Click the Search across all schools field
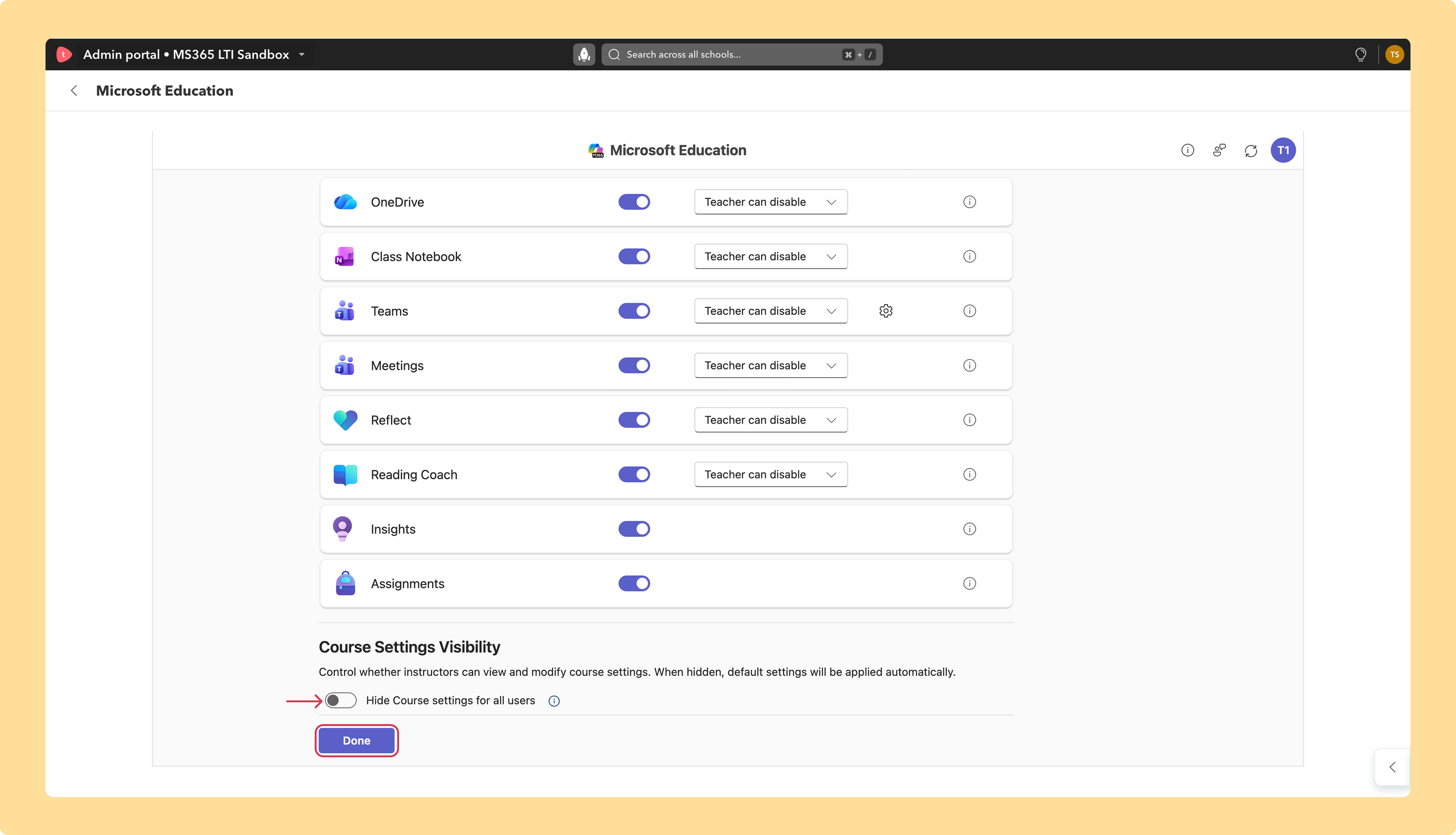Image resolution: width=1456 pixels, height=835 pixels. click(742, 54)
